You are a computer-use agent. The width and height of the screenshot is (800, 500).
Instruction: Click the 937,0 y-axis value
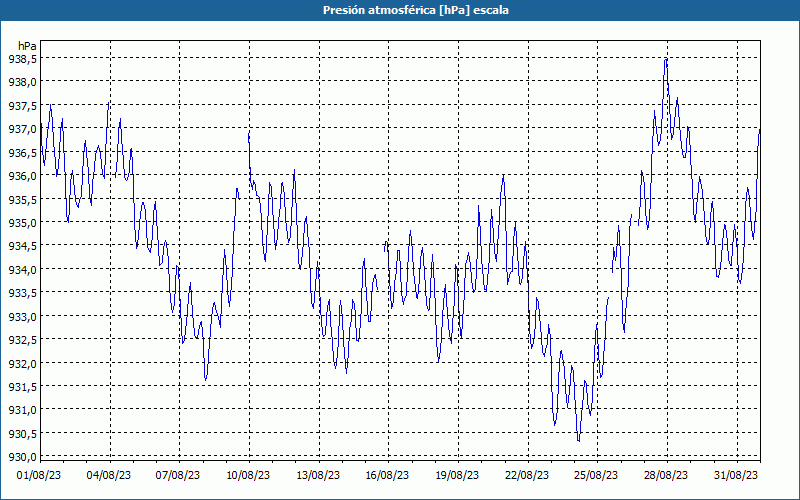(x=23, y=129)
